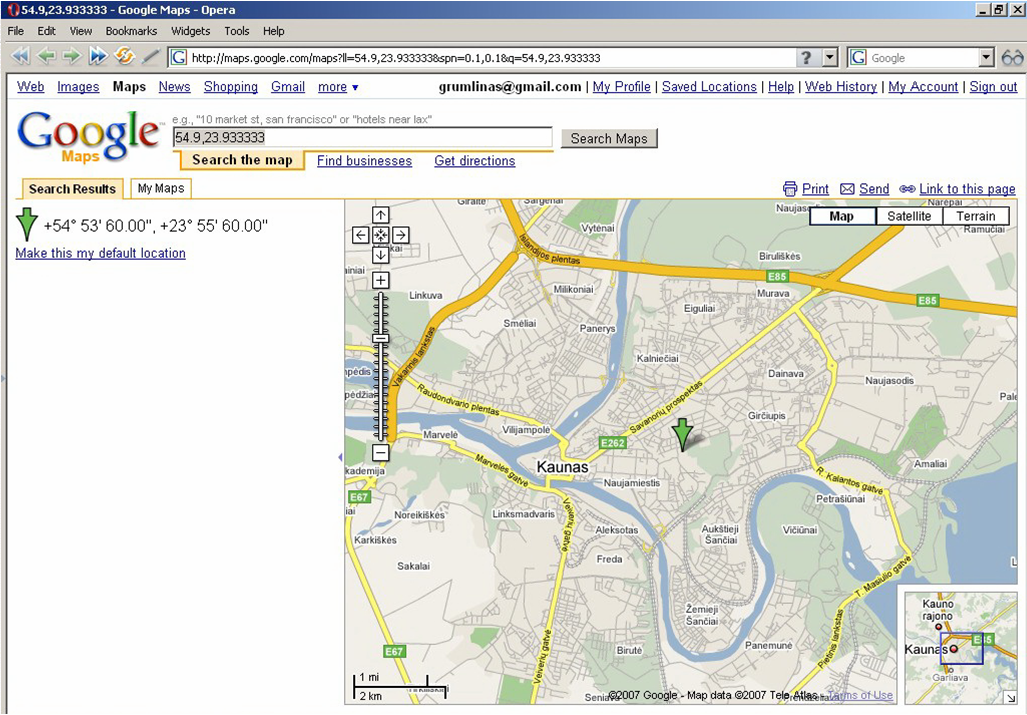
Task: Click the glasses icon beside search box
Action: point(1012,58)
